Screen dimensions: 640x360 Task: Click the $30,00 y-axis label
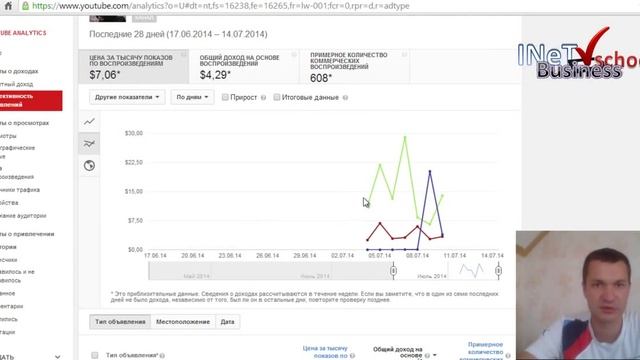pos(133,133)
